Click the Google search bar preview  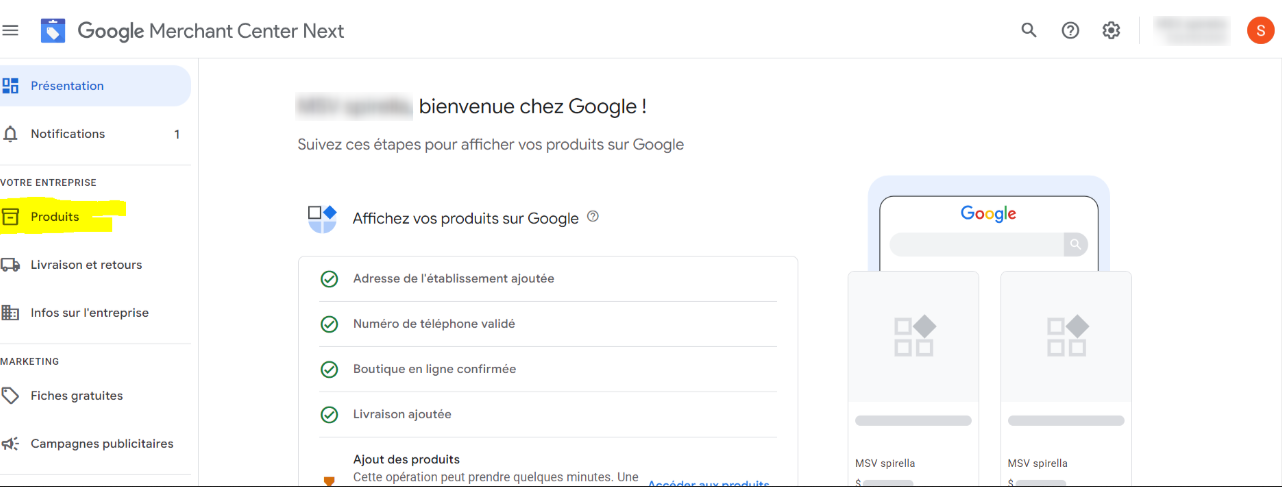[x=988, y=244]
